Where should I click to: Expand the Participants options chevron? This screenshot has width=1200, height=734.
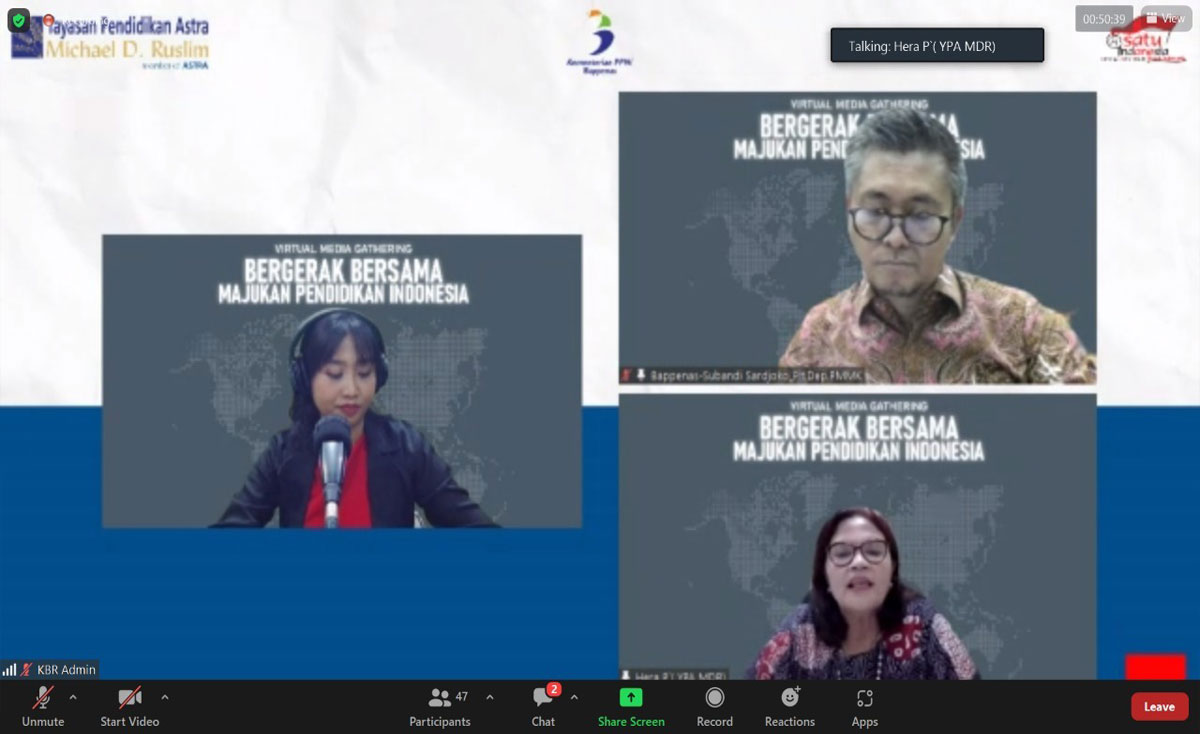pos(490,697)
